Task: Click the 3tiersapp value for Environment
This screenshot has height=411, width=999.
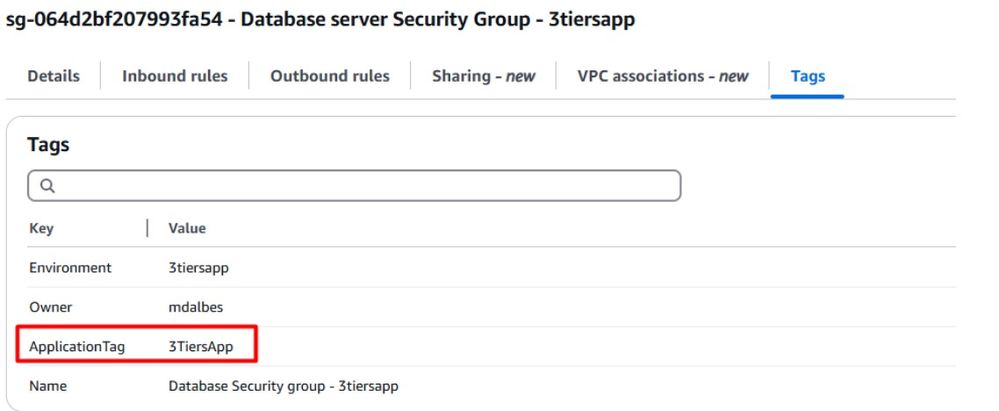Action: 199,268
